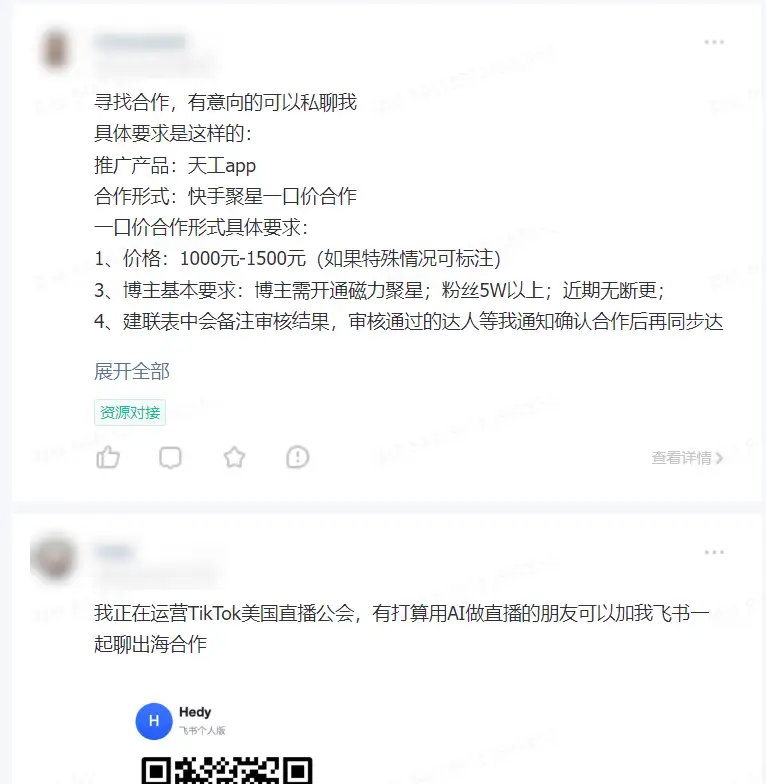Click the Feishu QR code image
766x784 pixels.
(227, 770)
